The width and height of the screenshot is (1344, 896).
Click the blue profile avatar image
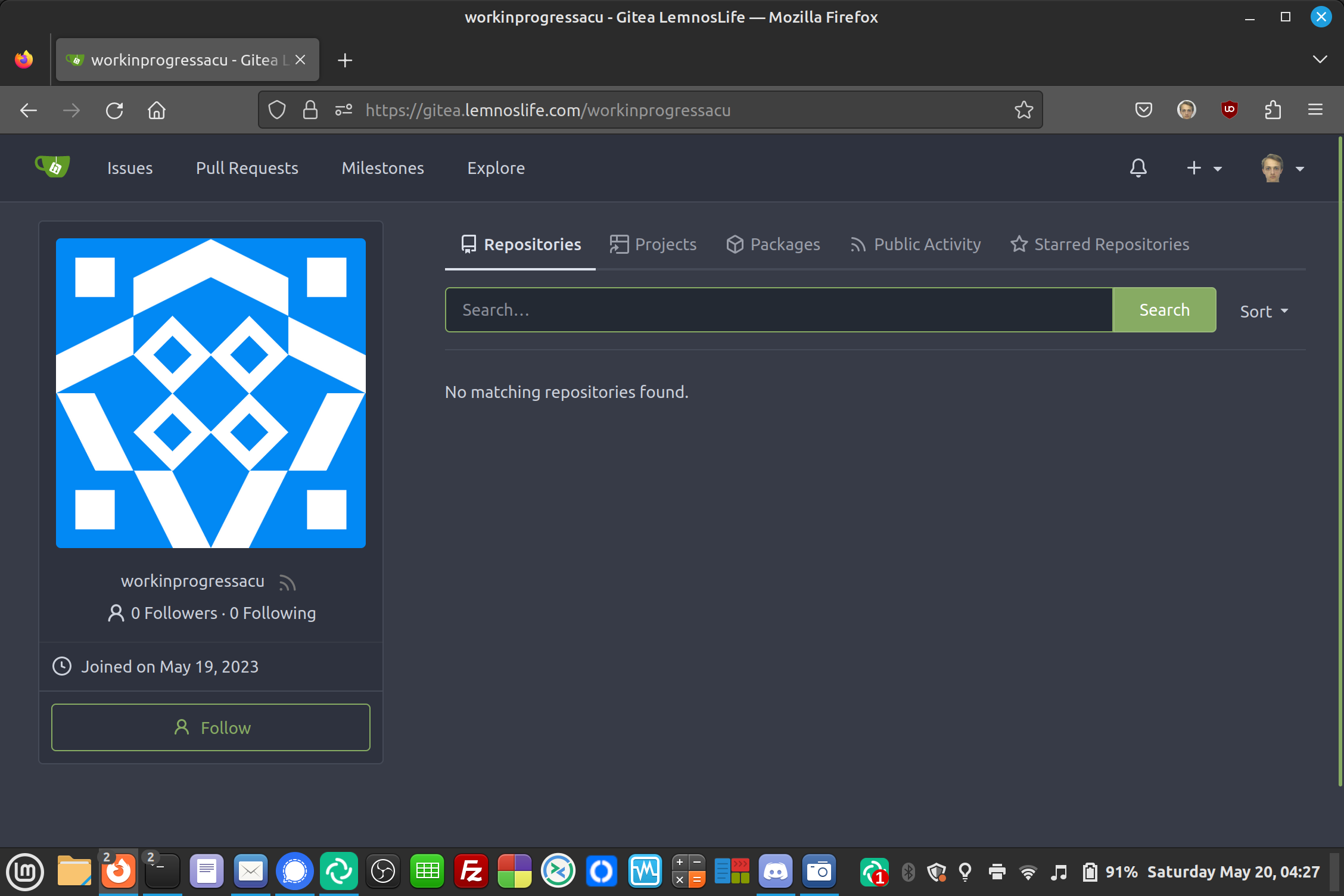[x=211, y=393]
